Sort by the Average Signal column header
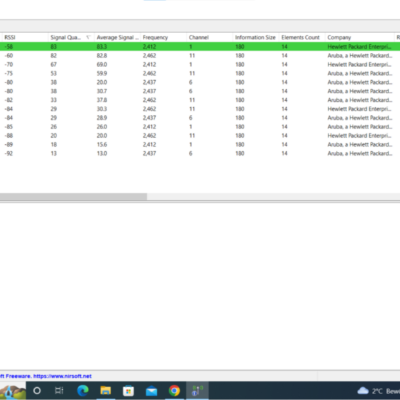 pos(117,37)
